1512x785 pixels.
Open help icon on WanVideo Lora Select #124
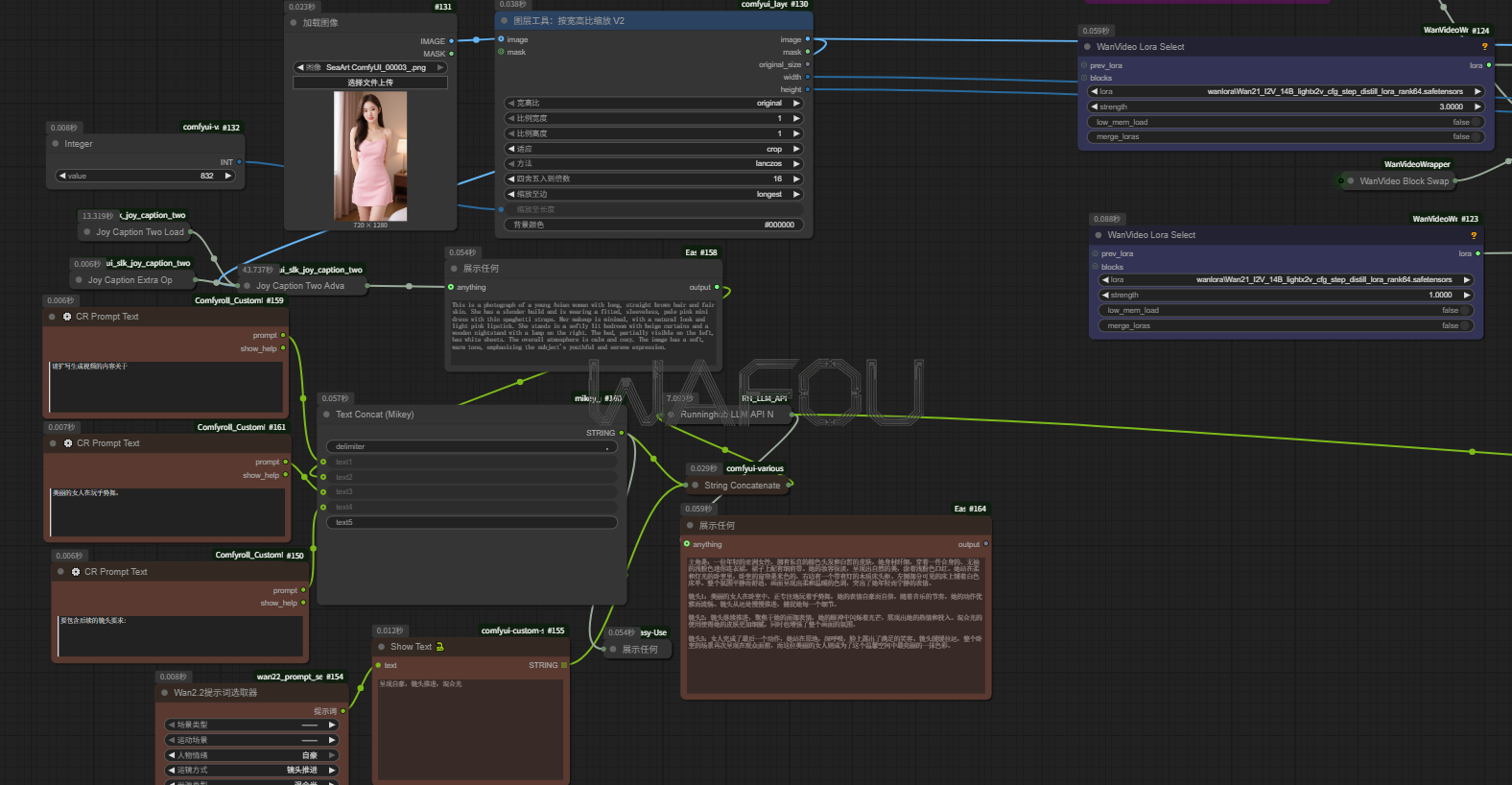click(x=1484, y=46)
